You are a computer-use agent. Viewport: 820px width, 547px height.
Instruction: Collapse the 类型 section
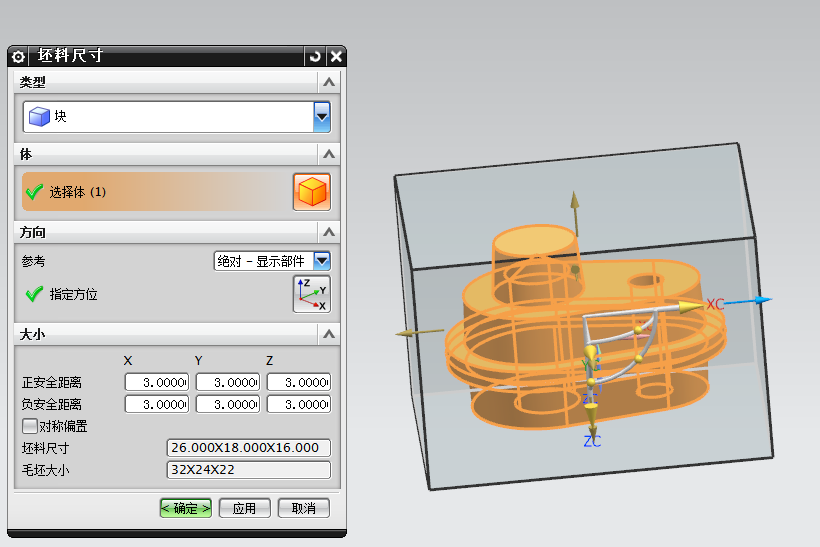[329, 82]
